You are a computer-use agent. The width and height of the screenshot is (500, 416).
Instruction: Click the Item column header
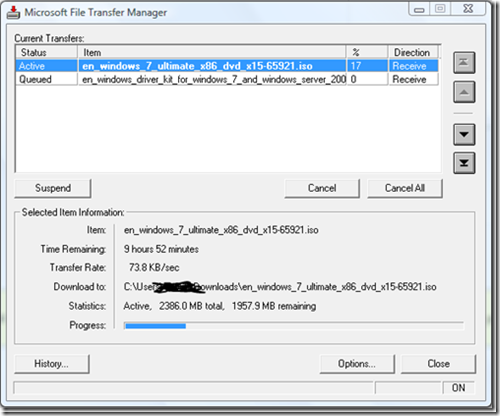tap(212, 52)
